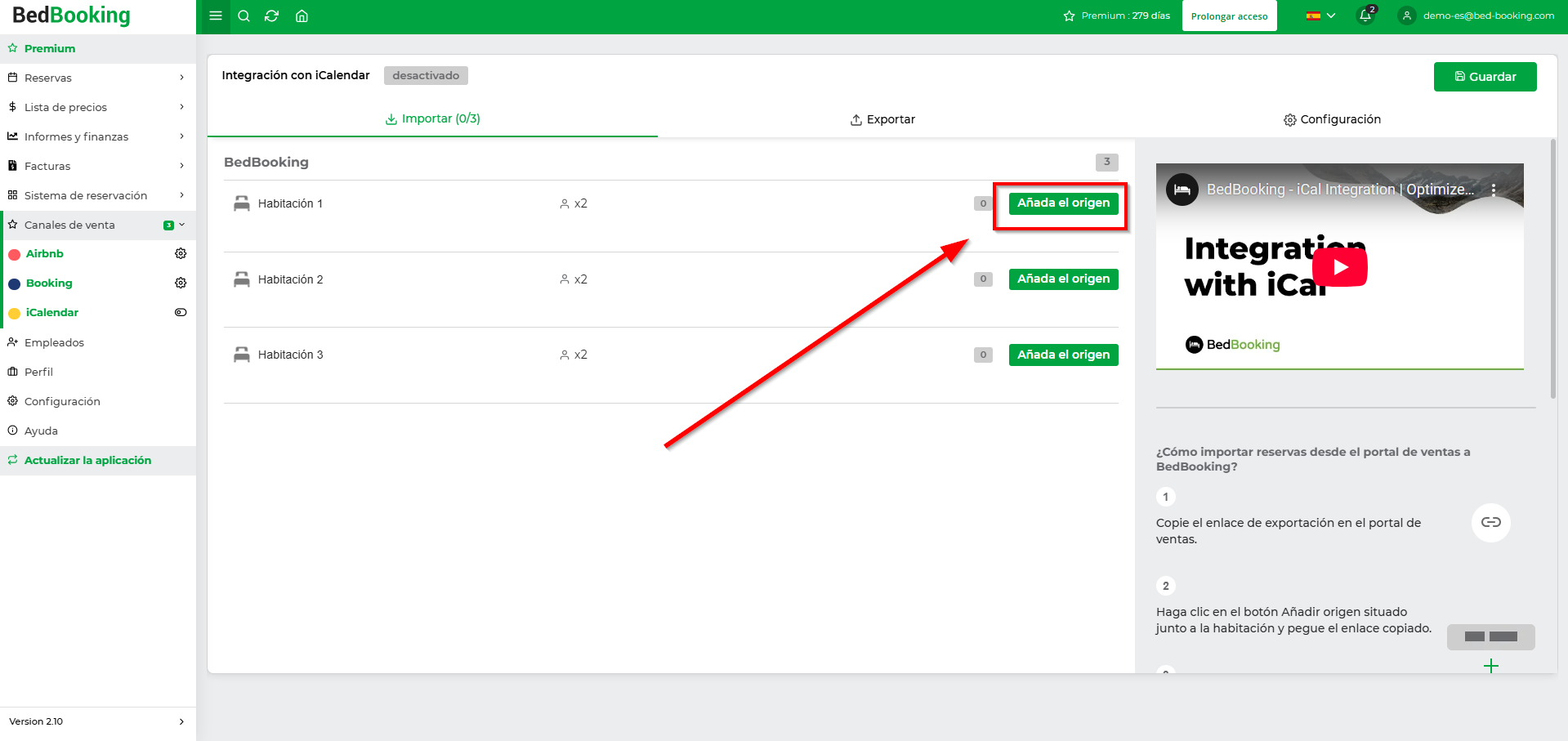Click the desactivado status badge

tap(426, 76)
